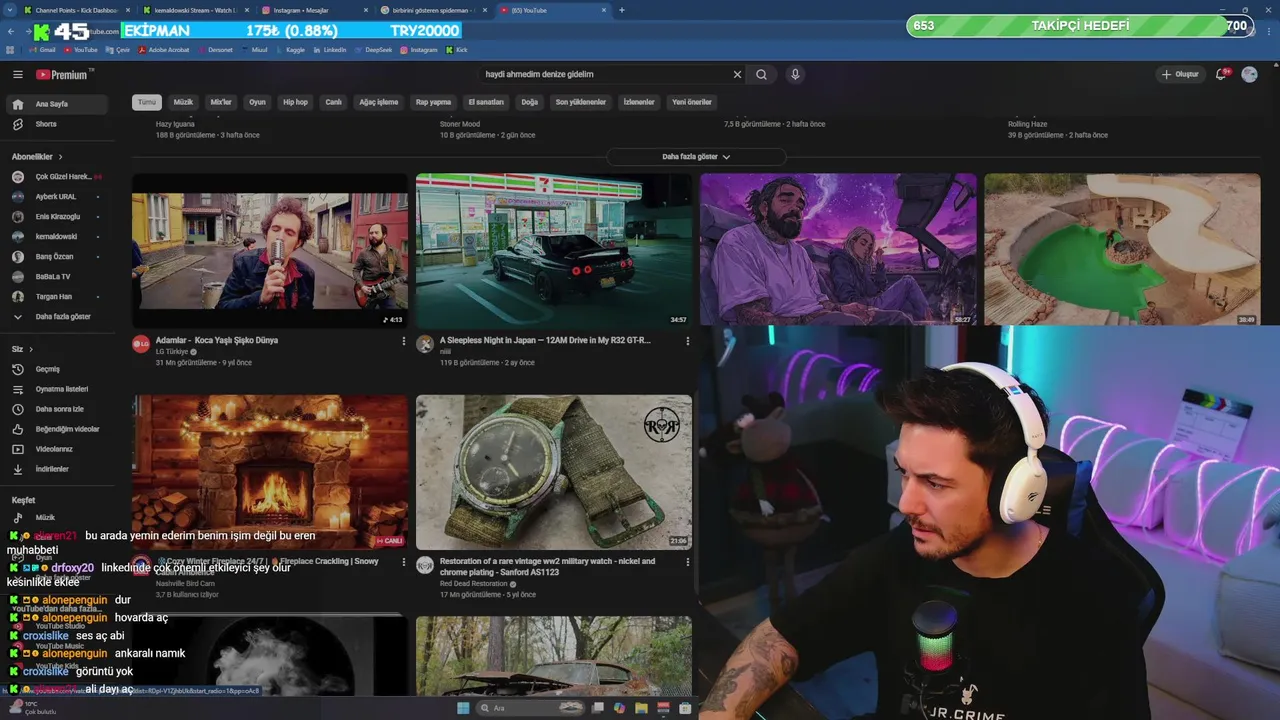Open options menu for watch restoration video
This screenshot has width=1280, height=720.
point(688,562)
